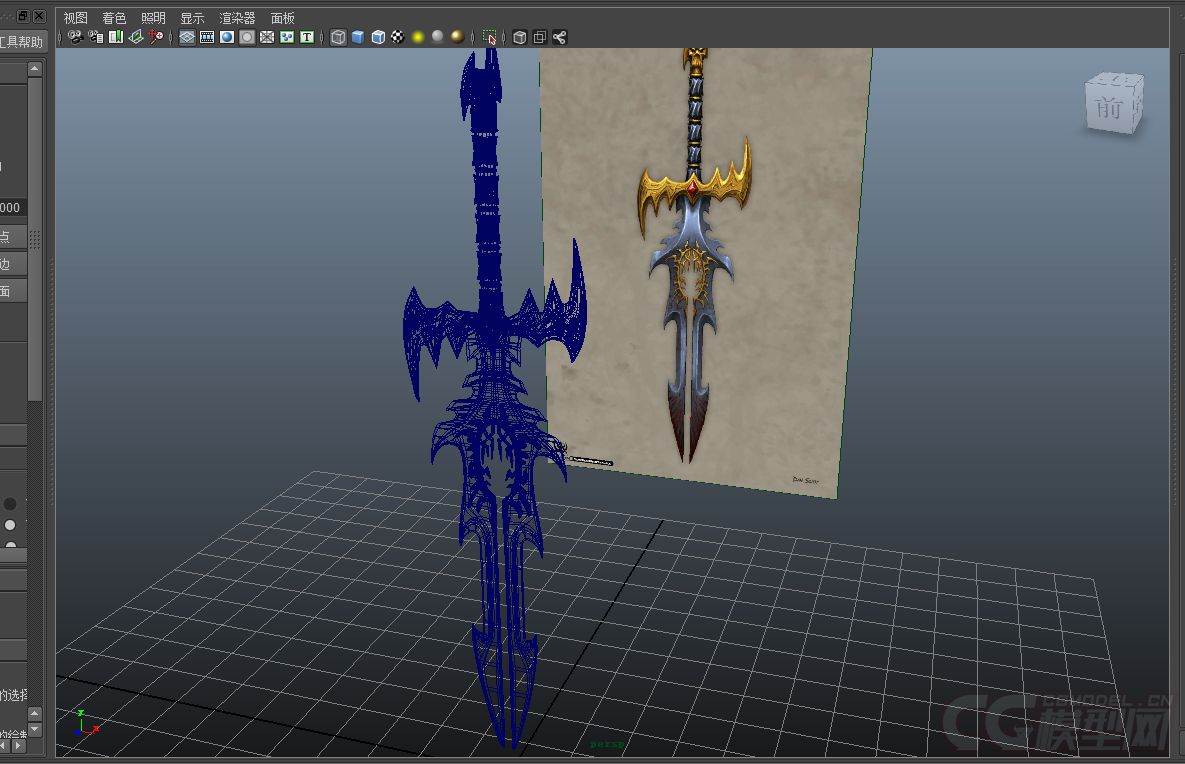The image size is (1185, 764).
Task: Click the bookmarks icon in toolbar
Action: tap(115, 37)
